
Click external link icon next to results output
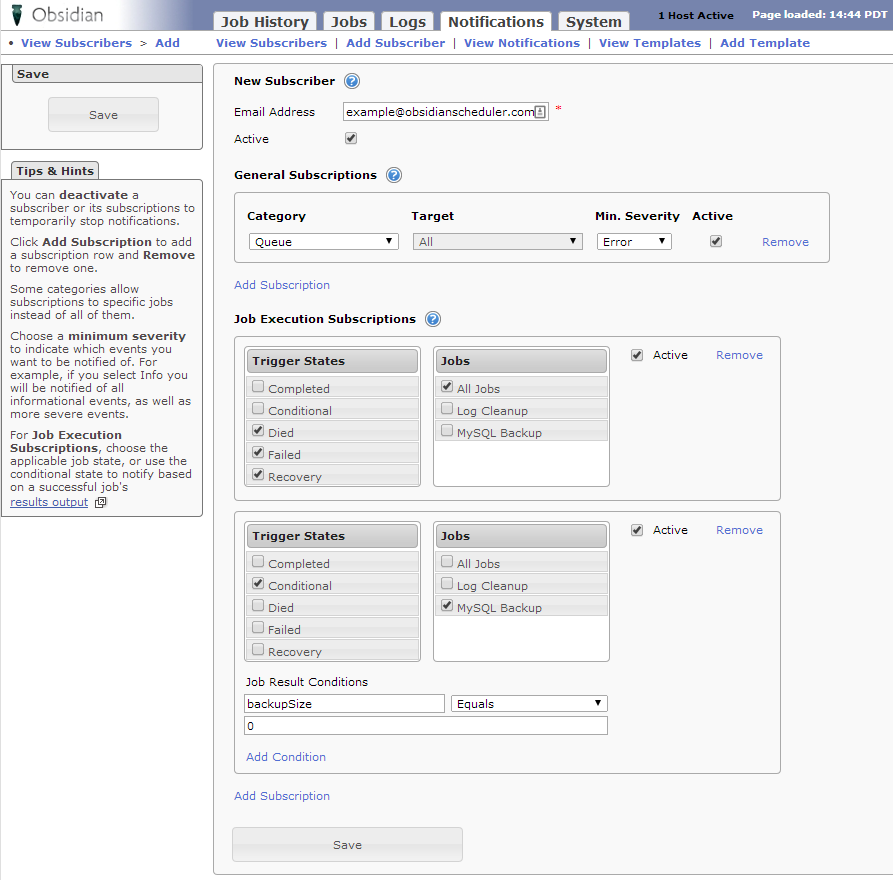(100, 503)
